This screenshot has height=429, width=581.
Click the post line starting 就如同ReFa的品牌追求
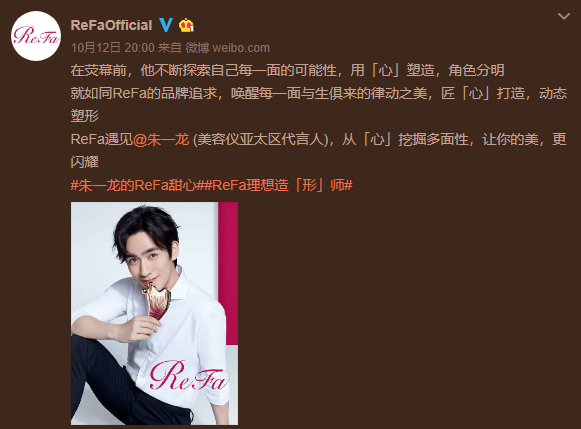click(x=319, y=93)
